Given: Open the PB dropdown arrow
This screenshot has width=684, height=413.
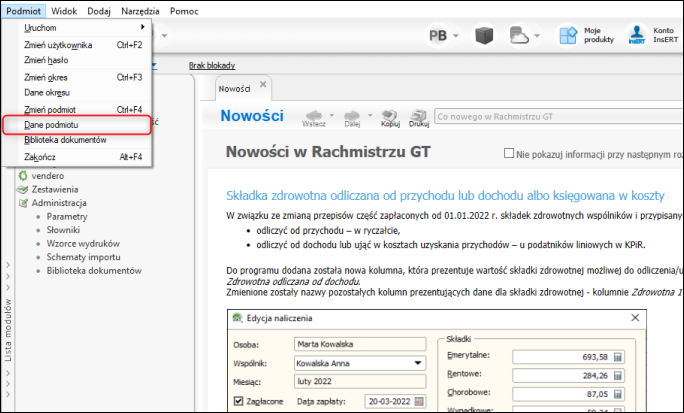Looking at the screenshot, I should (x=456, y=35).
